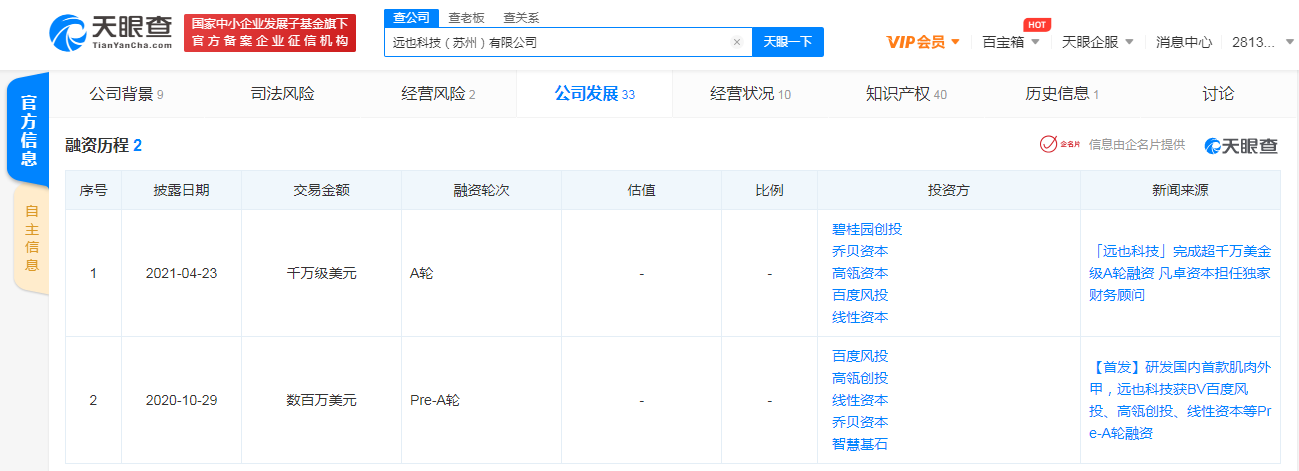Switch to the 历史信息 tab

coord(1062,94)
